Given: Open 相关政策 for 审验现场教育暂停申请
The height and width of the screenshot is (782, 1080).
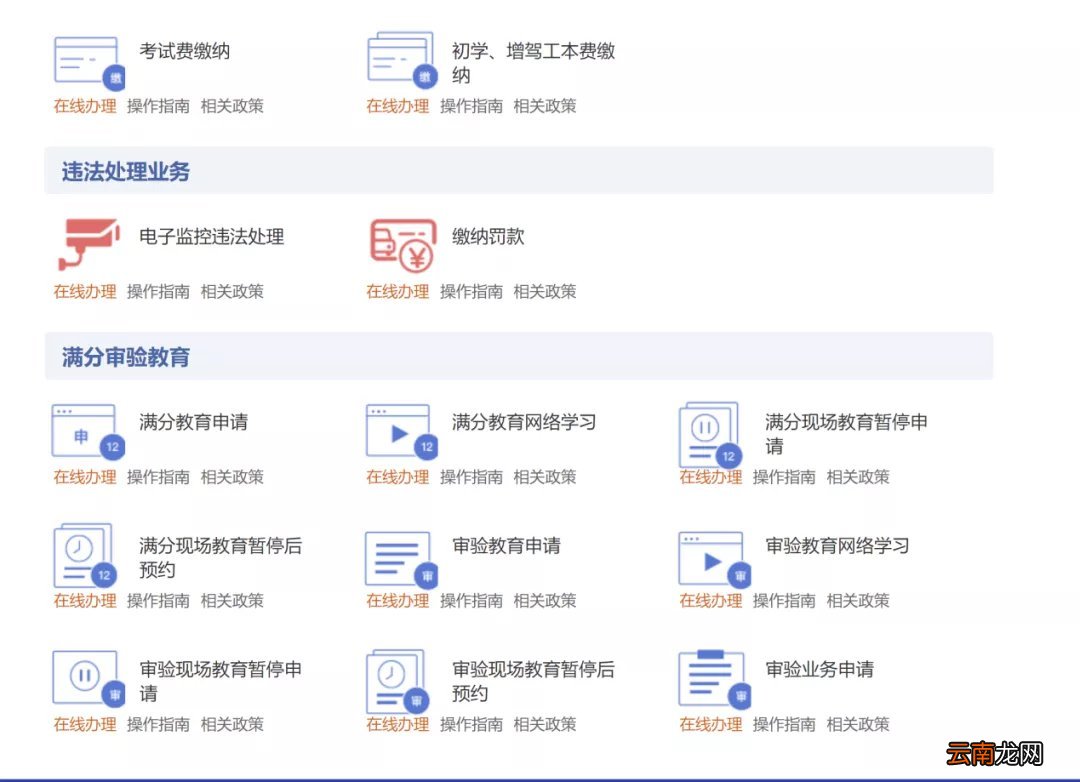Looking at the screenshot, I should (232, 724).
